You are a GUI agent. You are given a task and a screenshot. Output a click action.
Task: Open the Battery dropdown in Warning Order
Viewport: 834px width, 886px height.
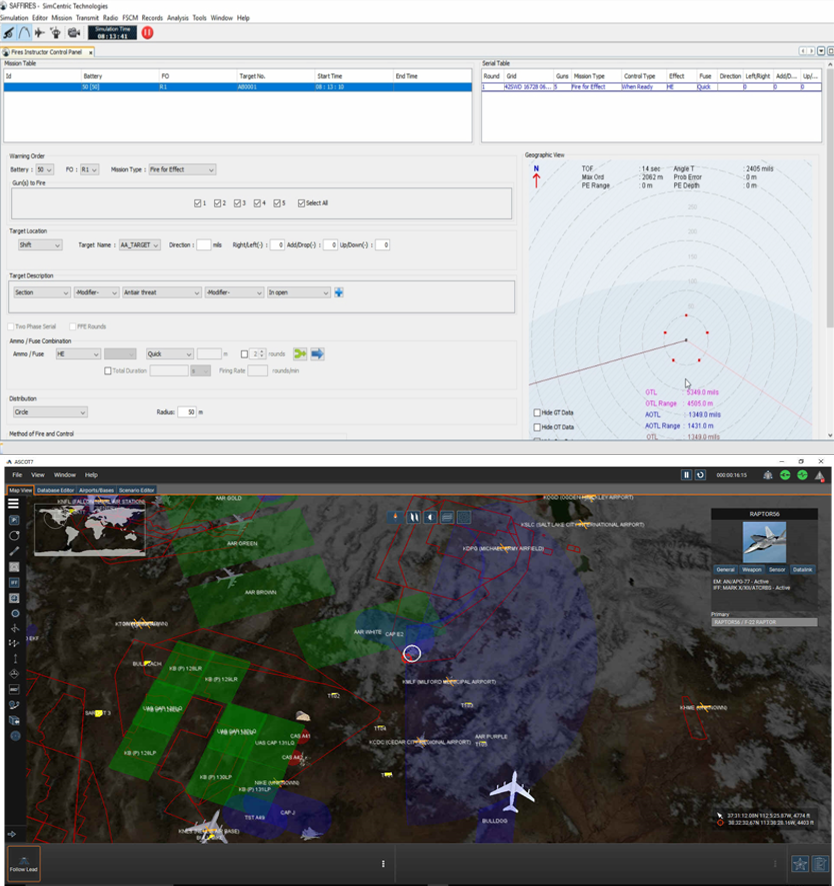tap(45, 170)
